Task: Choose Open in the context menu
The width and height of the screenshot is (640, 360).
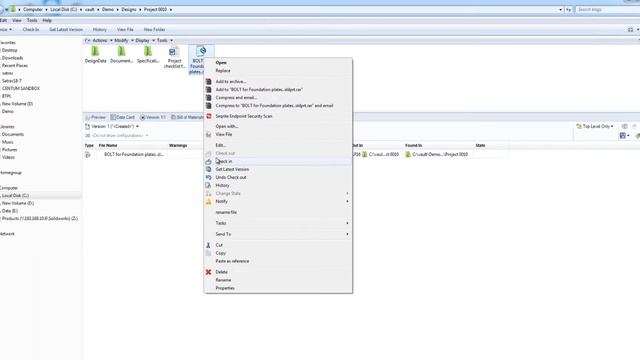Action: coord(221,63)
